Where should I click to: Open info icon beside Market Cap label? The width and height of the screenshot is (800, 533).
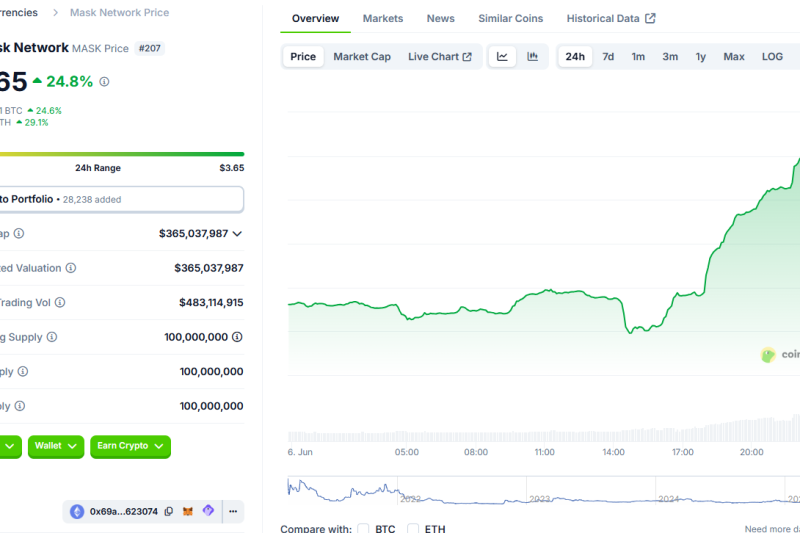[x=19, y=234]
